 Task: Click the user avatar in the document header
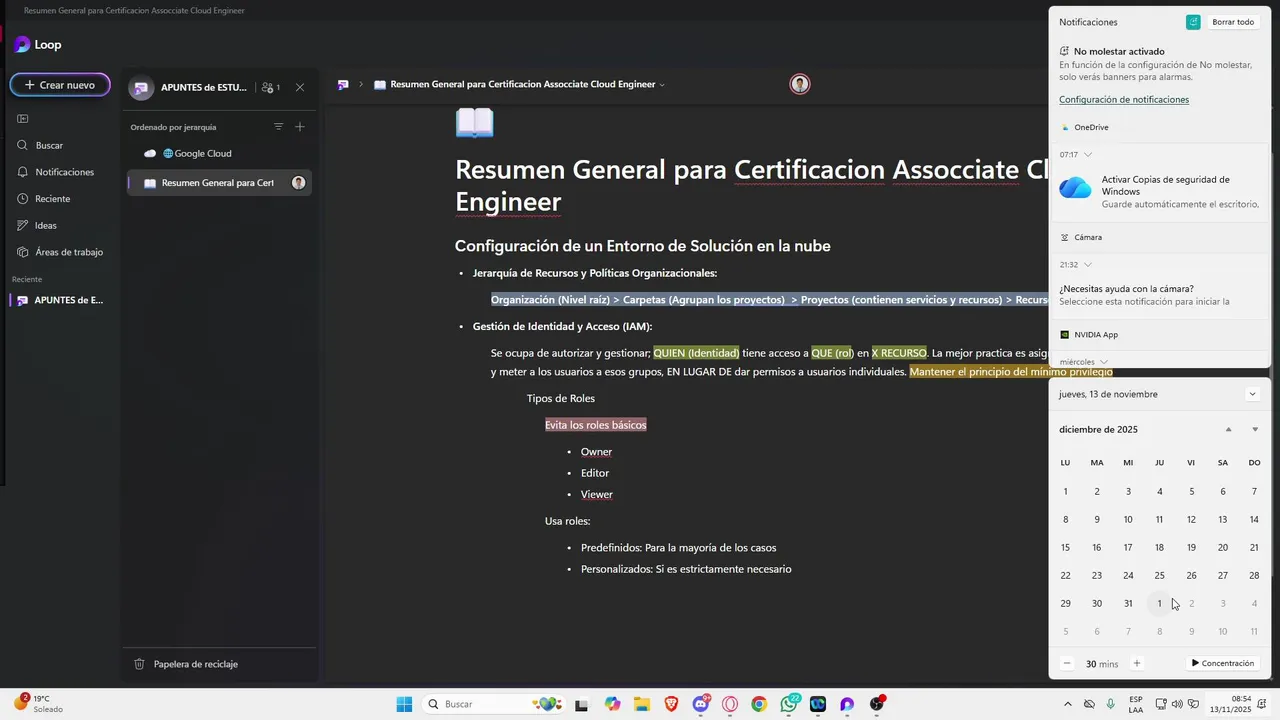tap(799, 84)
